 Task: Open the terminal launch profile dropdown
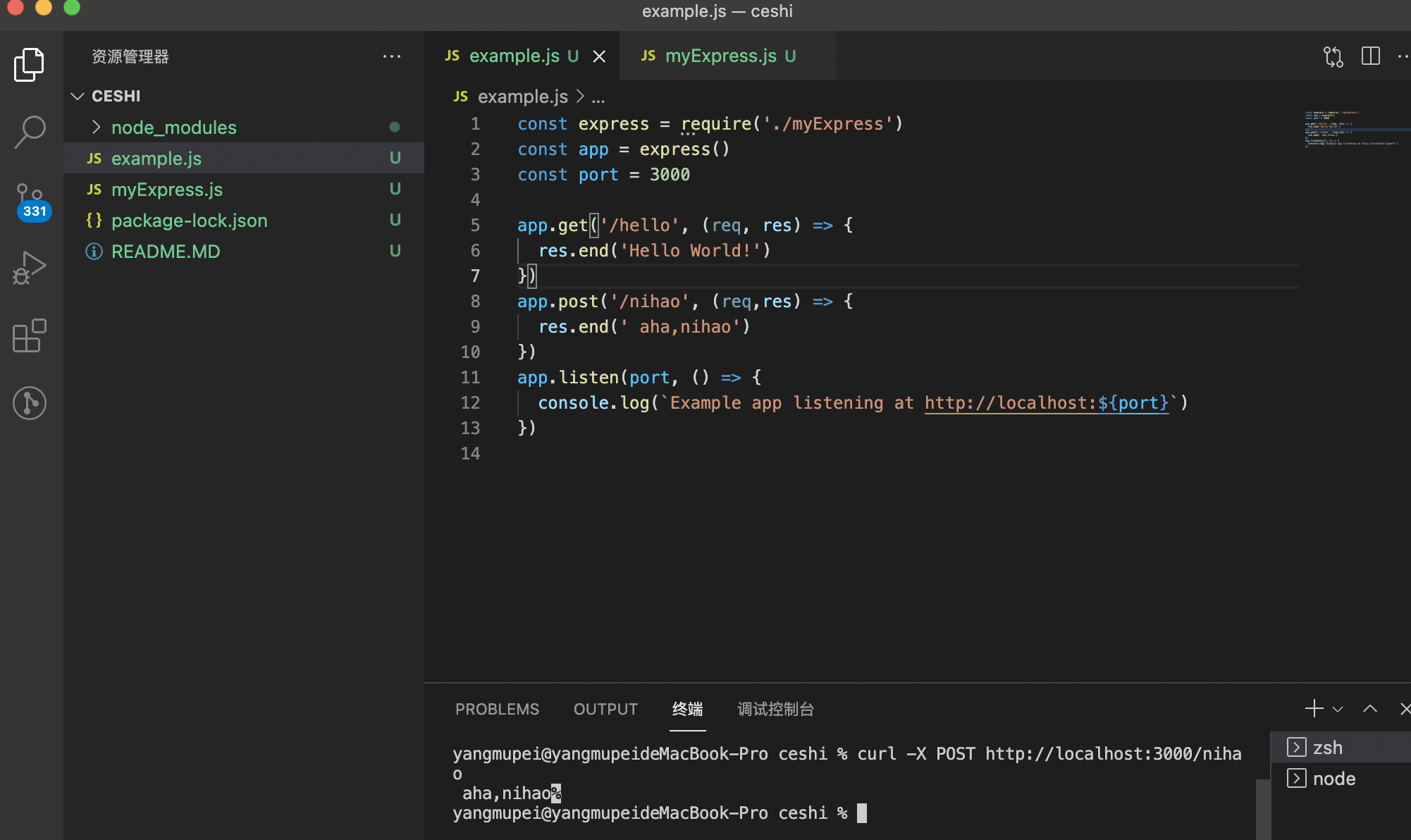click(x=1338, y=710)
